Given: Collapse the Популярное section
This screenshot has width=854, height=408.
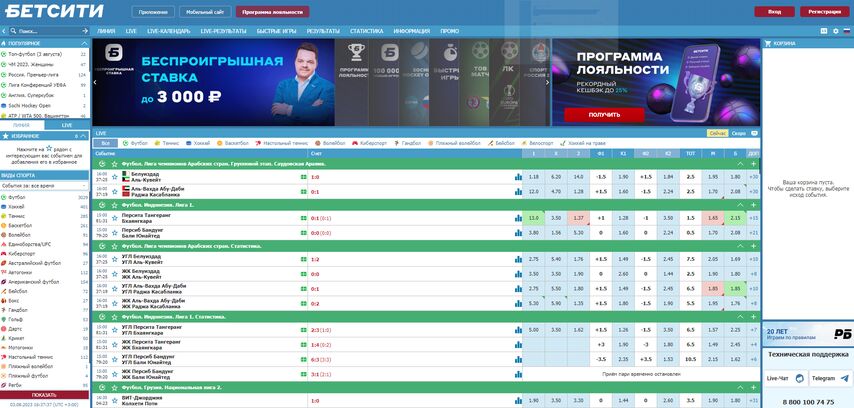Looking at the screenshot, I should (84, 43).
